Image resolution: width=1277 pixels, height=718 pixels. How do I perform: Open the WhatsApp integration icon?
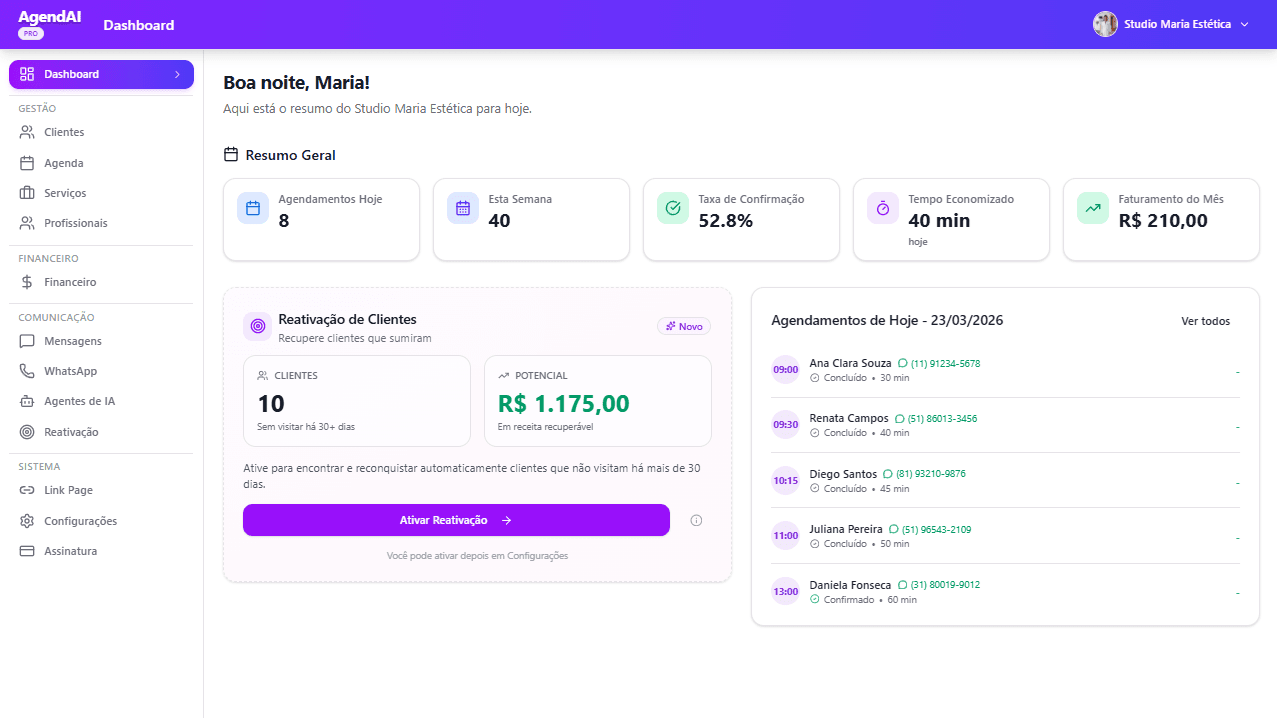pyautogui.click(x=27, y=371)
